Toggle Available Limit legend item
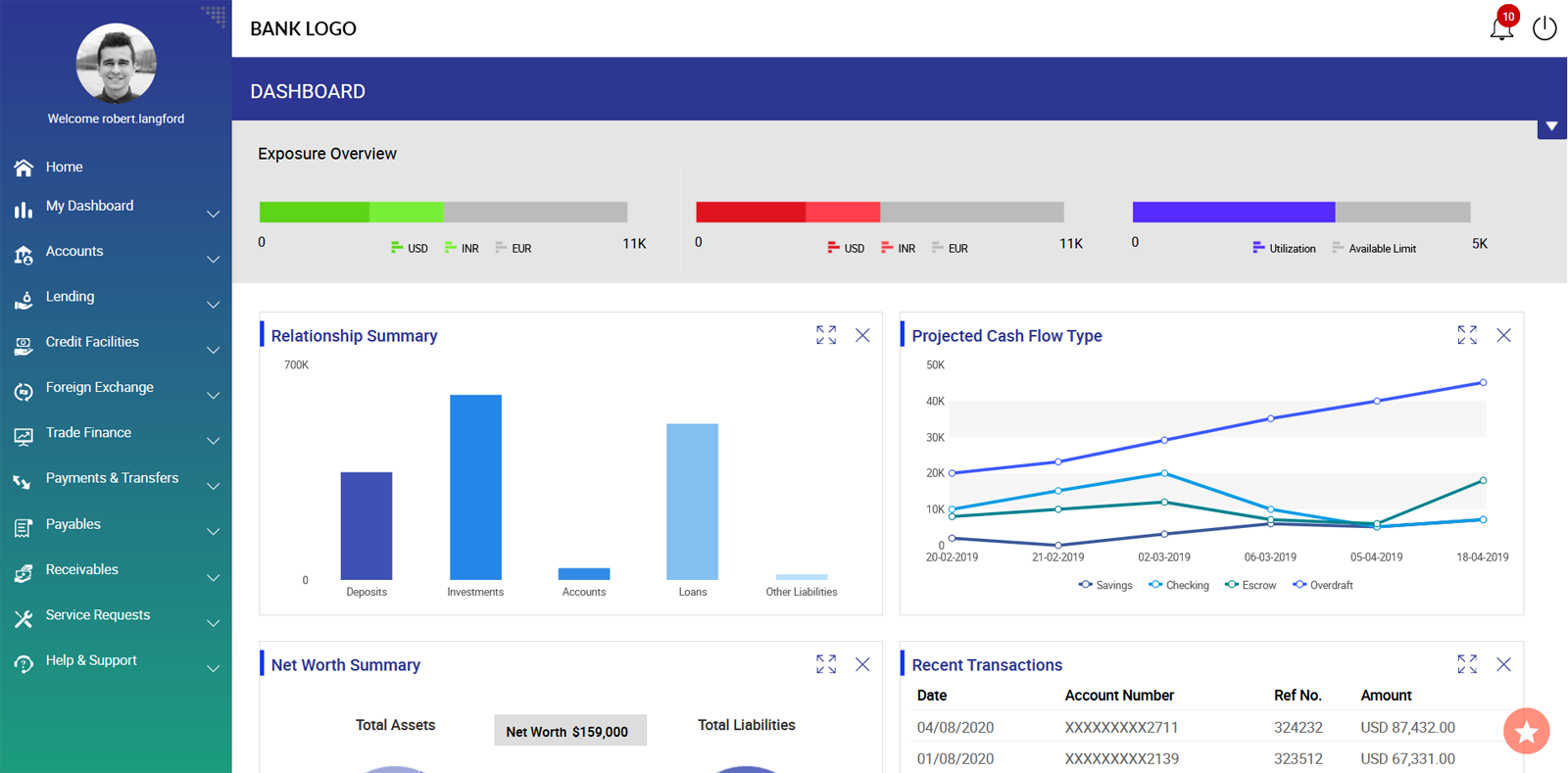Screen dimensions: 1568x773 coord(1374,248)
